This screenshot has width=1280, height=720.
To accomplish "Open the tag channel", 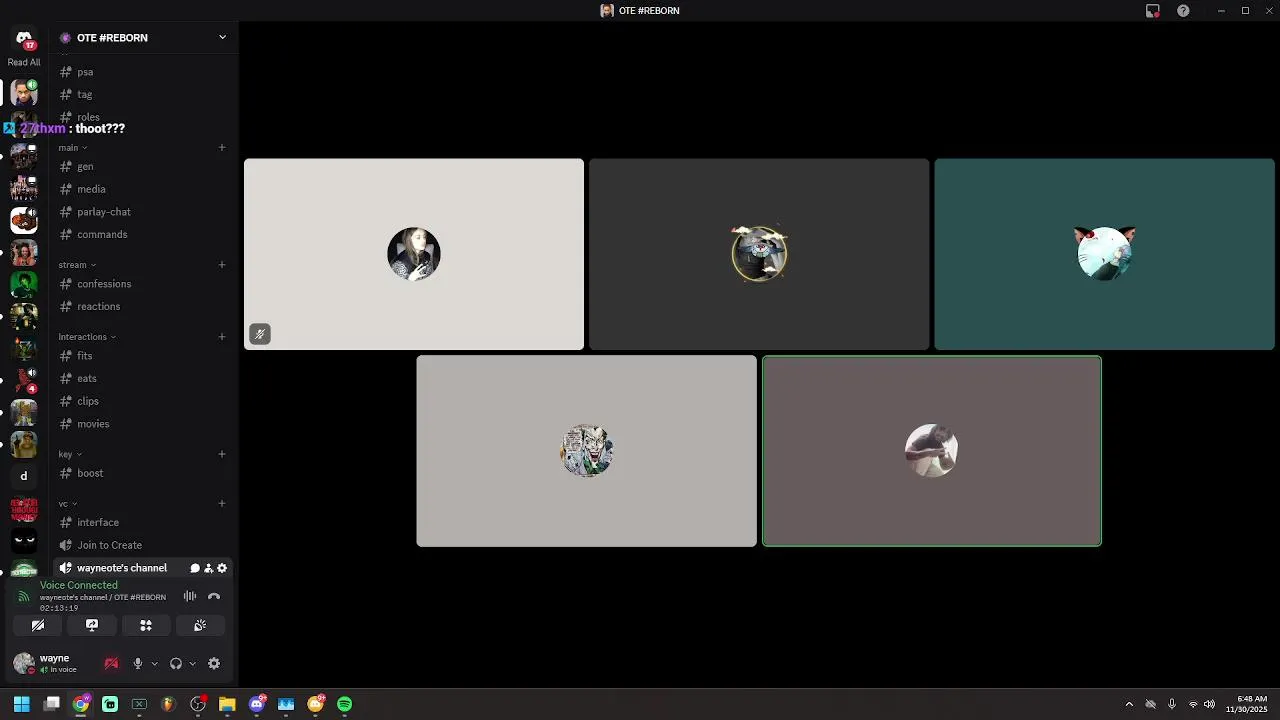I will click(x=144, y=94).
